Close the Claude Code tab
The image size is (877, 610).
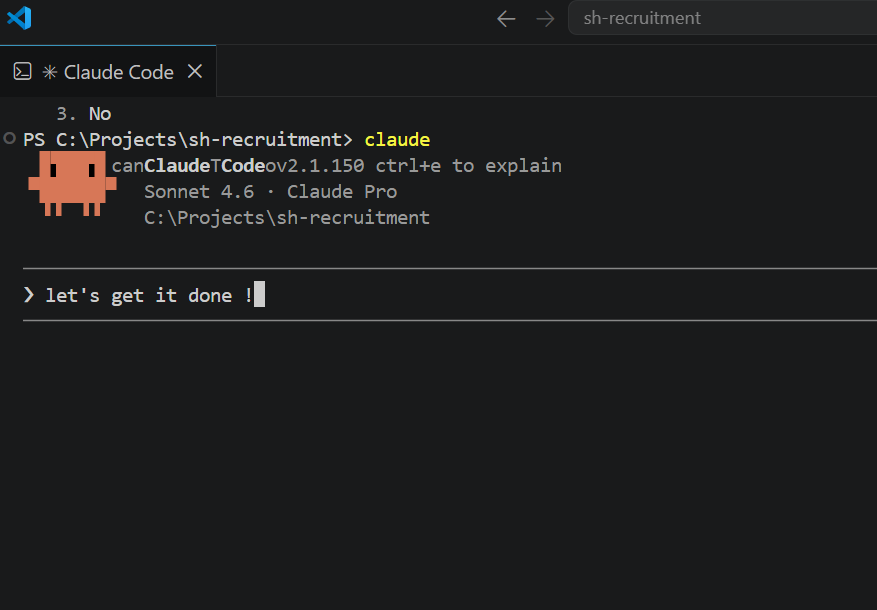pyautogui.click(x=195, y=72)
